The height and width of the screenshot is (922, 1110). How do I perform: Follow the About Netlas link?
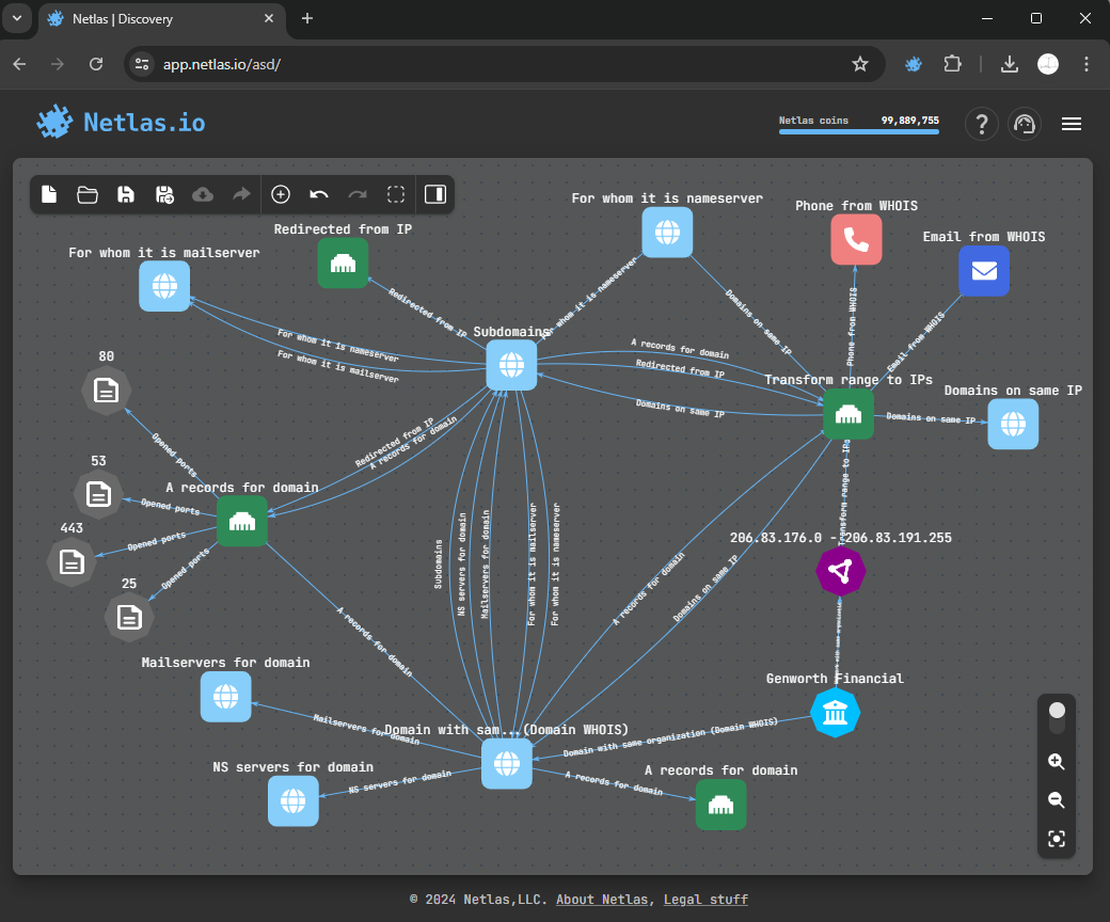(602, 899)
